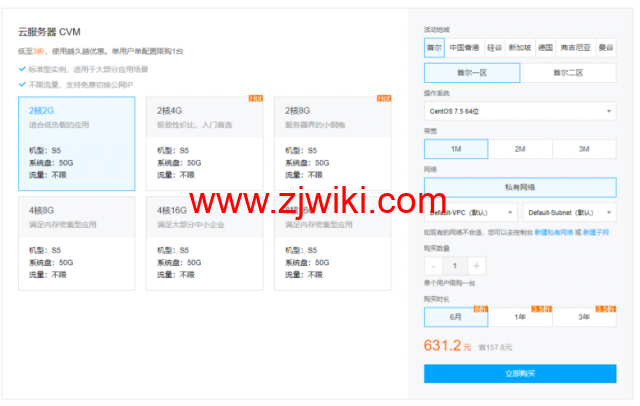
Task: Set bandwidth to 2M
Action: (x=520, y=148)
